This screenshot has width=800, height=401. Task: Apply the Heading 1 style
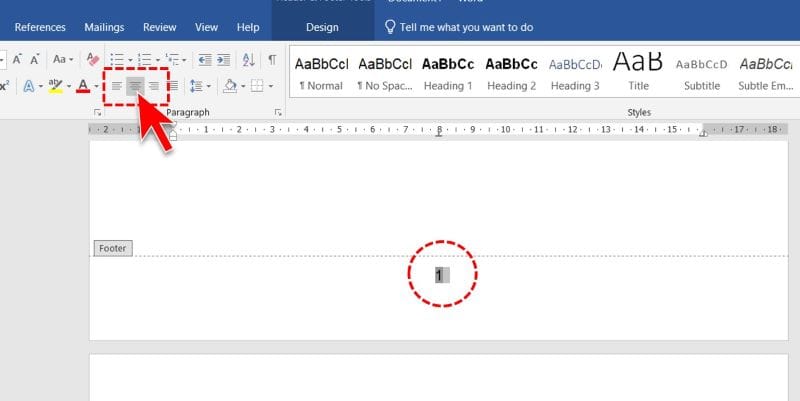coord(448,72)
